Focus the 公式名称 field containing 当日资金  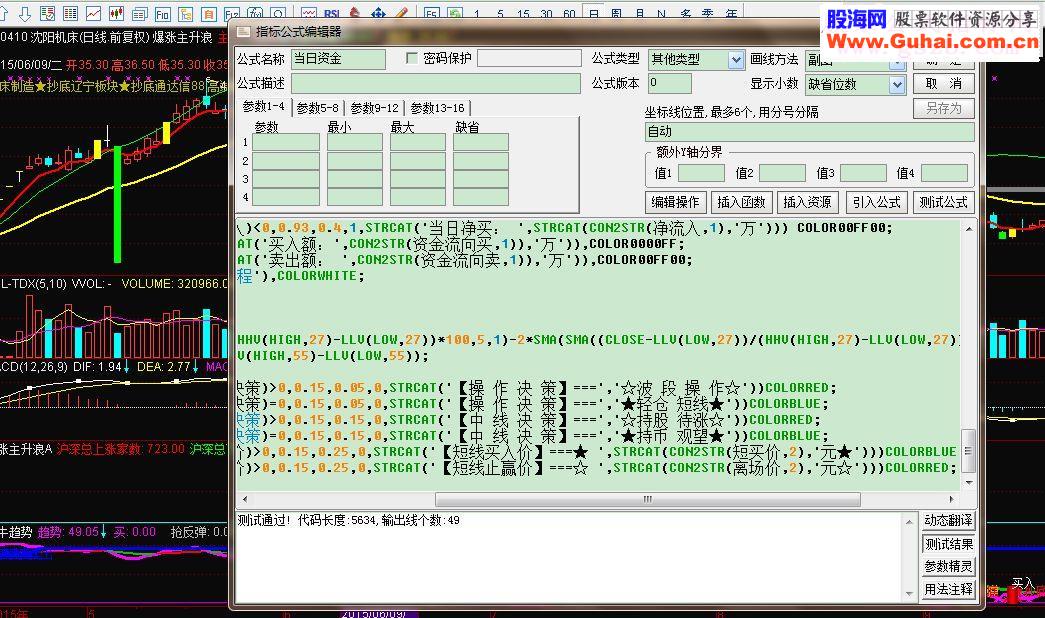[339, 59]
